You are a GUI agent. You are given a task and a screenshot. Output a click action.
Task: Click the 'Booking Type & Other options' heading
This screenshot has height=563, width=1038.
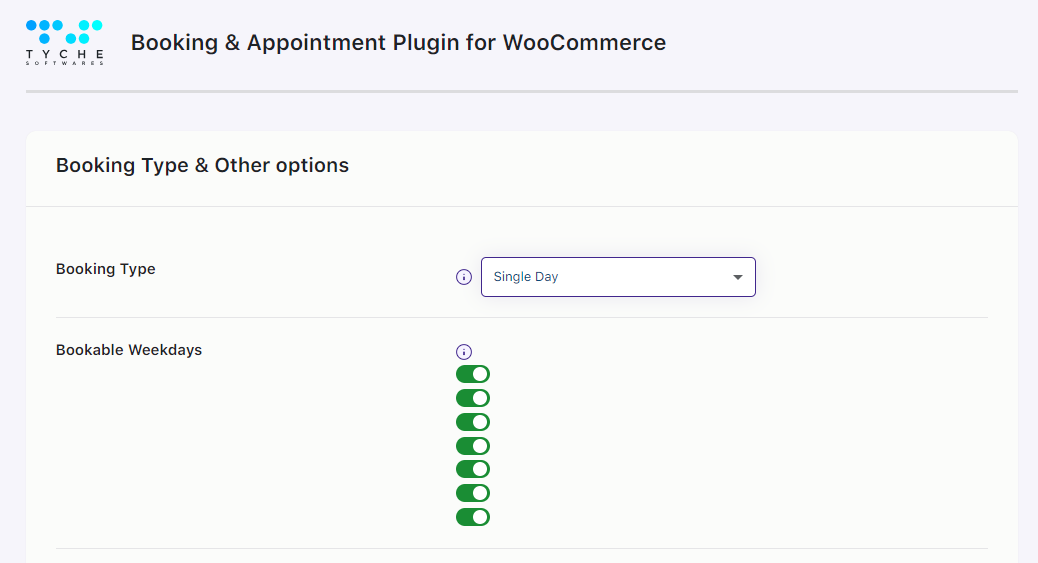(x=202, y=166)
